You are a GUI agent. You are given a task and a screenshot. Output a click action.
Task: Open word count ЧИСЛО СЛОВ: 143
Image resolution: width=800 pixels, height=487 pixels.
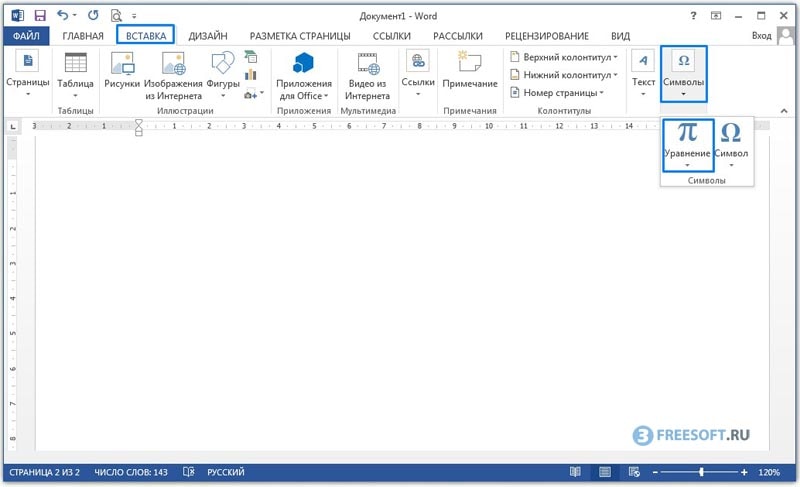(x=131, y=472)
